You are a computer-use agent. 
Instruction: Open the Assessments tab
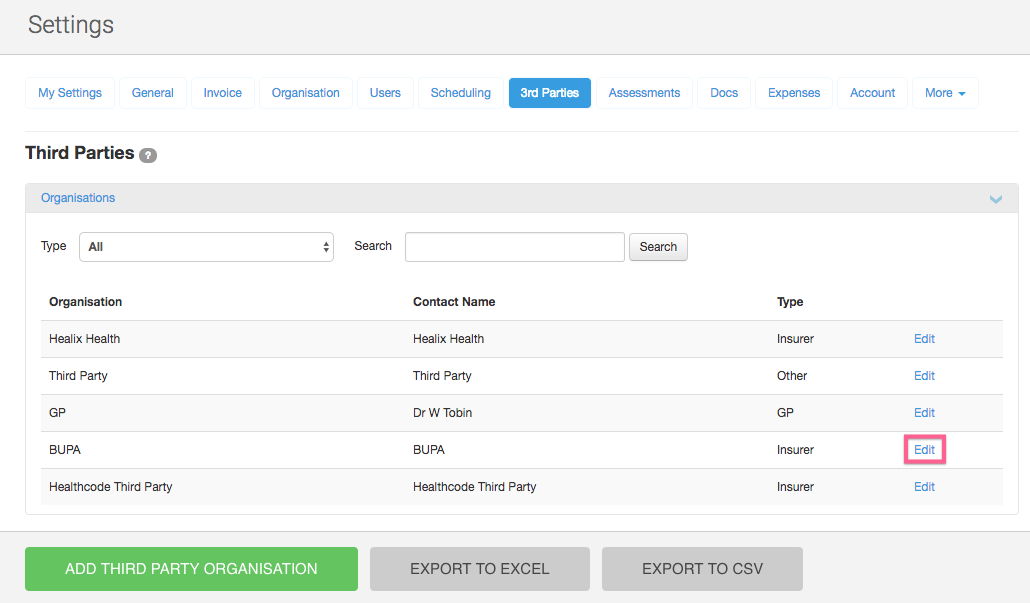pyautogui.click(x=644, y=93)
